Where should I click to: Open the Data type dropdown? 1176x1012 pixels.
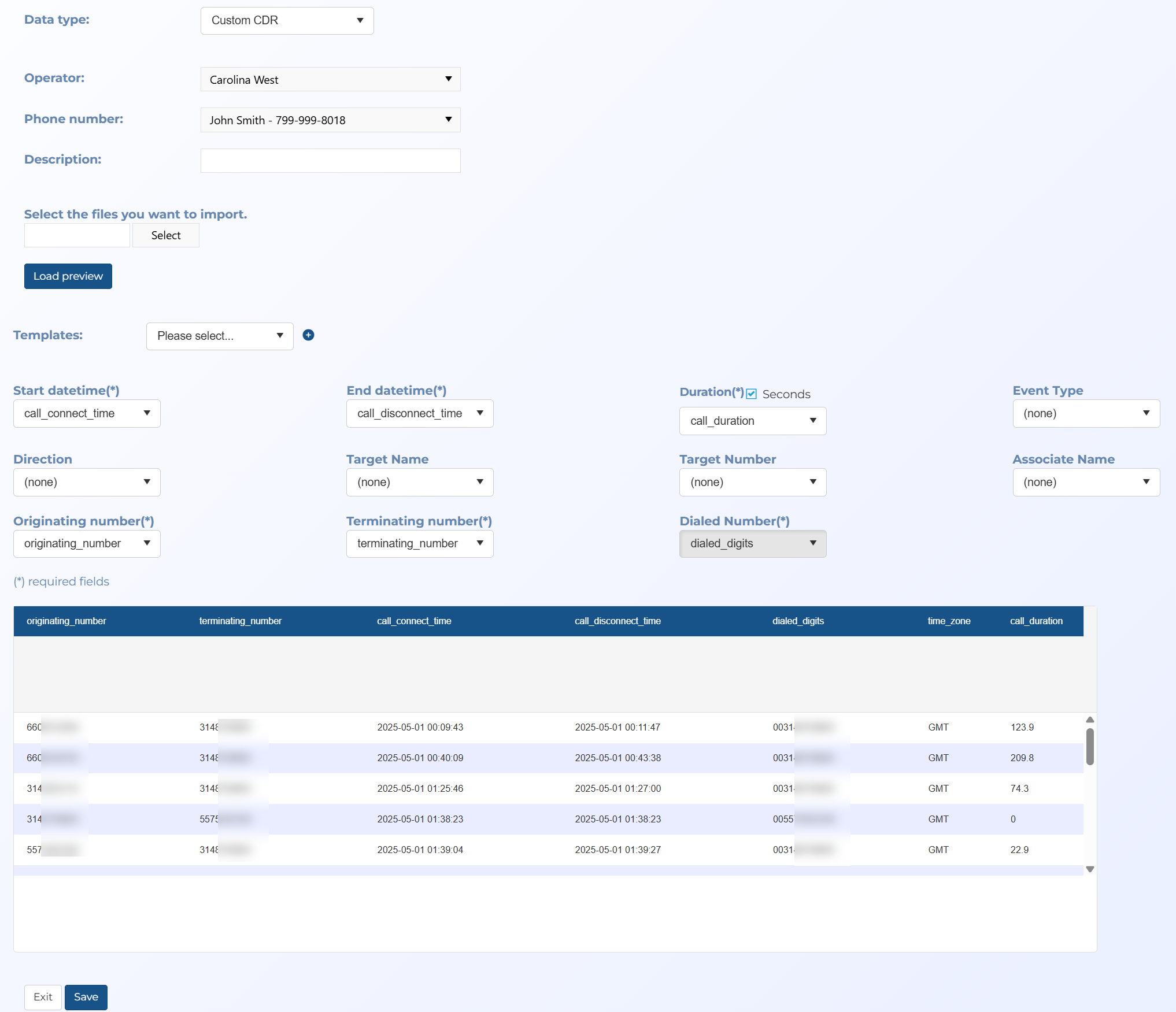click(287, 21)
